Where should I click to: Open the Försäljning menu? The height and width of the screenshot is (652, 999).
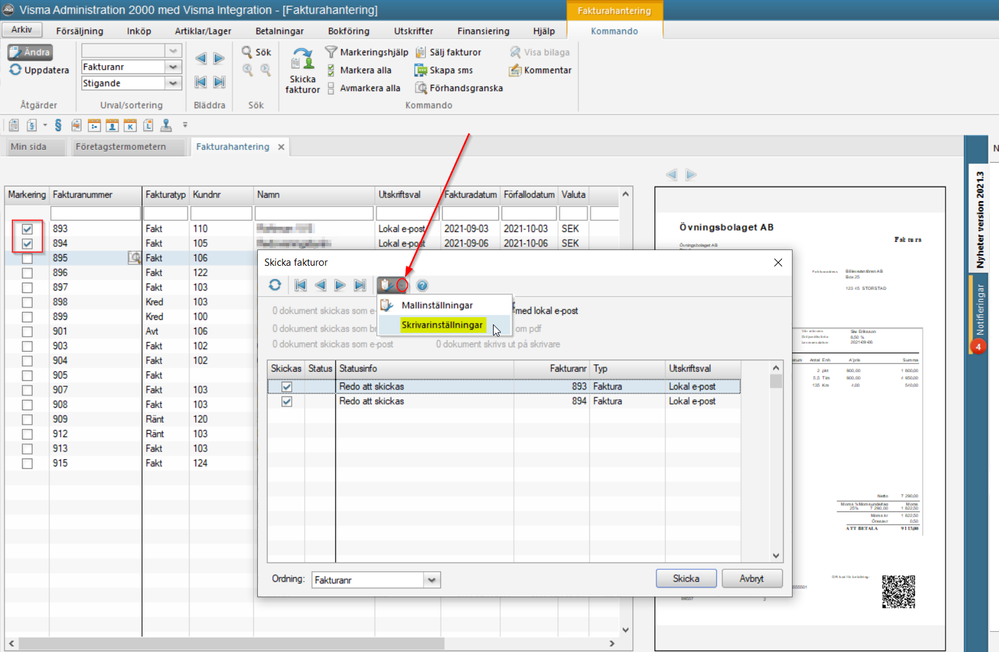click(80, 31)
